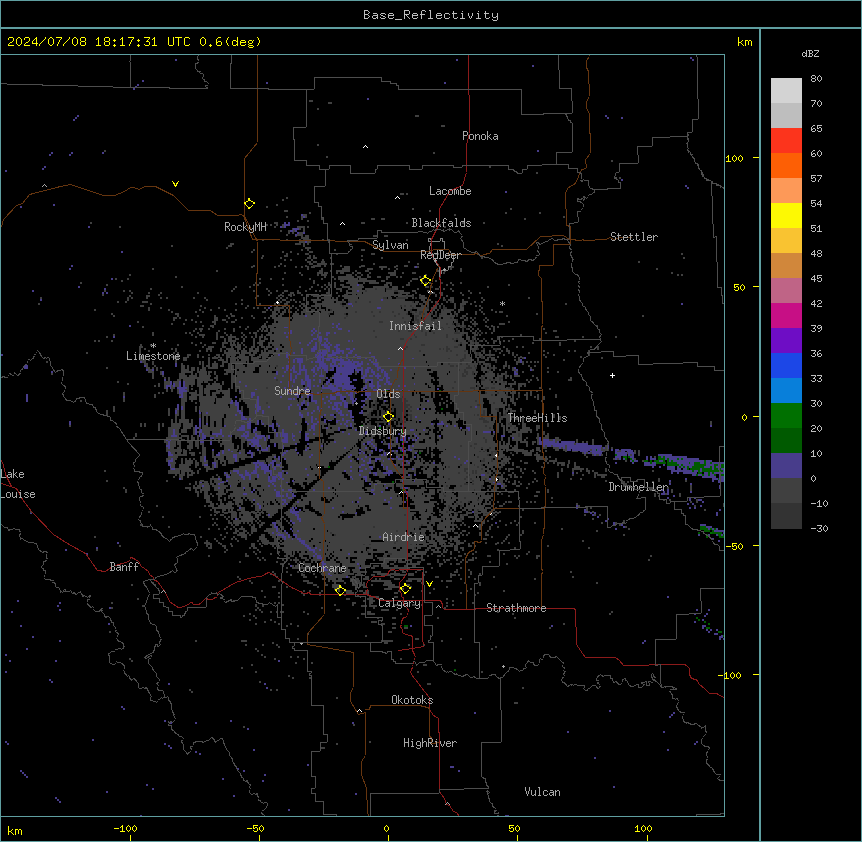Click the 2024/07/08 18:17:31 UTC timestamp

(99, 42)
